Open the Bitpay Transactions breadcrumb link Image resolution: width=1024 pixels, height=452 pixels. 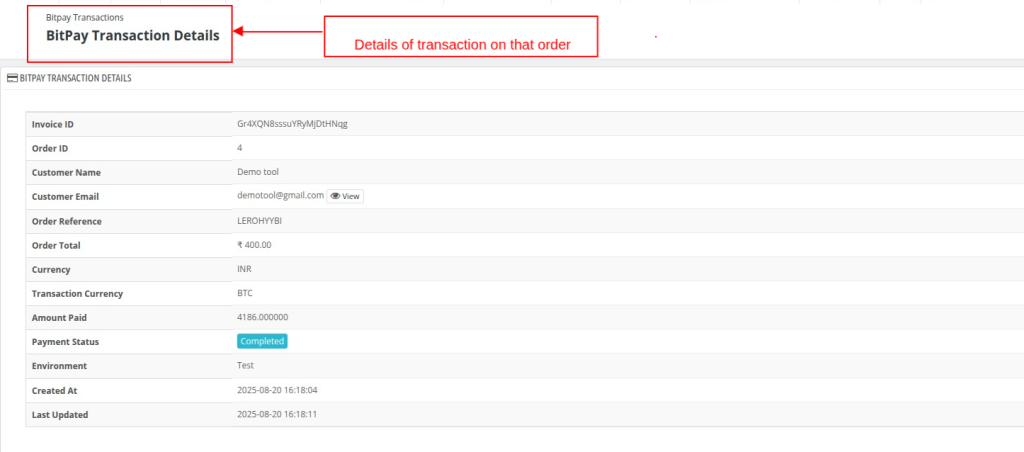click(x=85, y=18)
